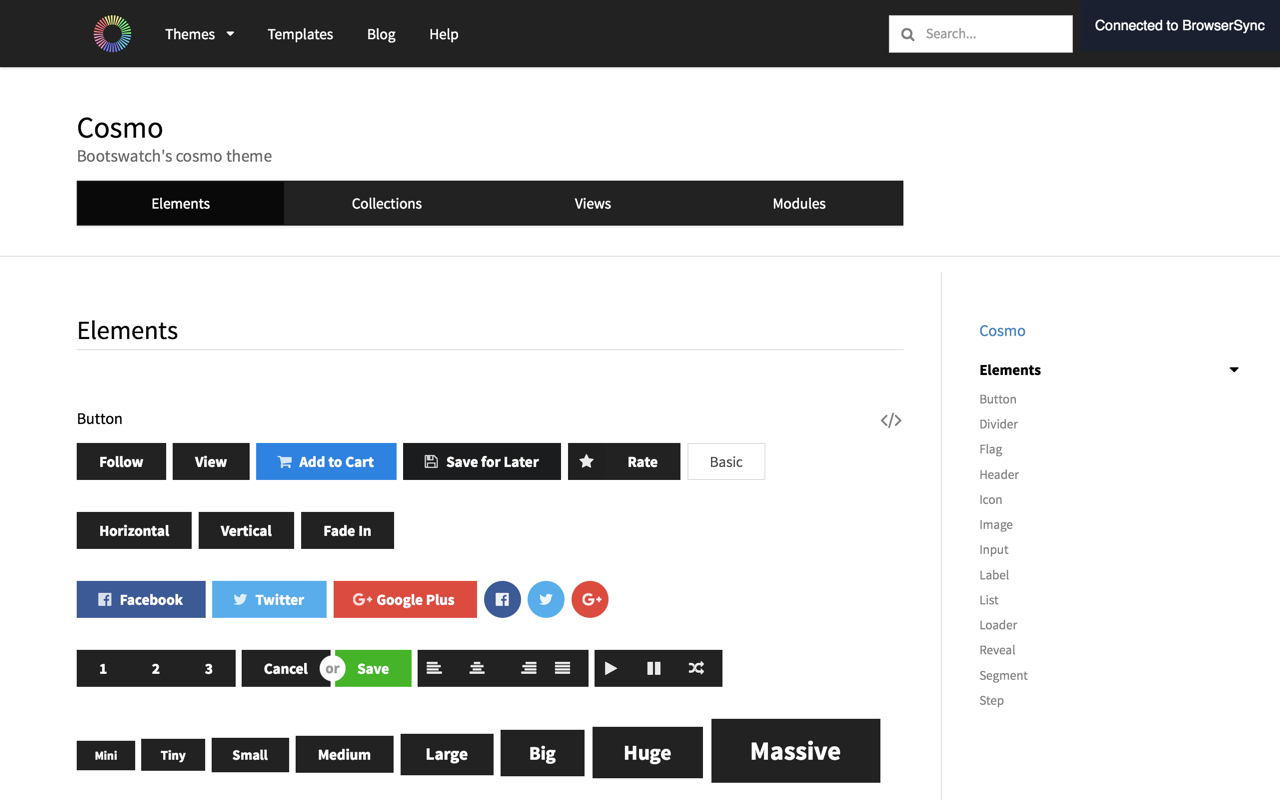Click the circular Twitter icon button
Viewport: 1280px width, 800px height.
pos(546,599)
